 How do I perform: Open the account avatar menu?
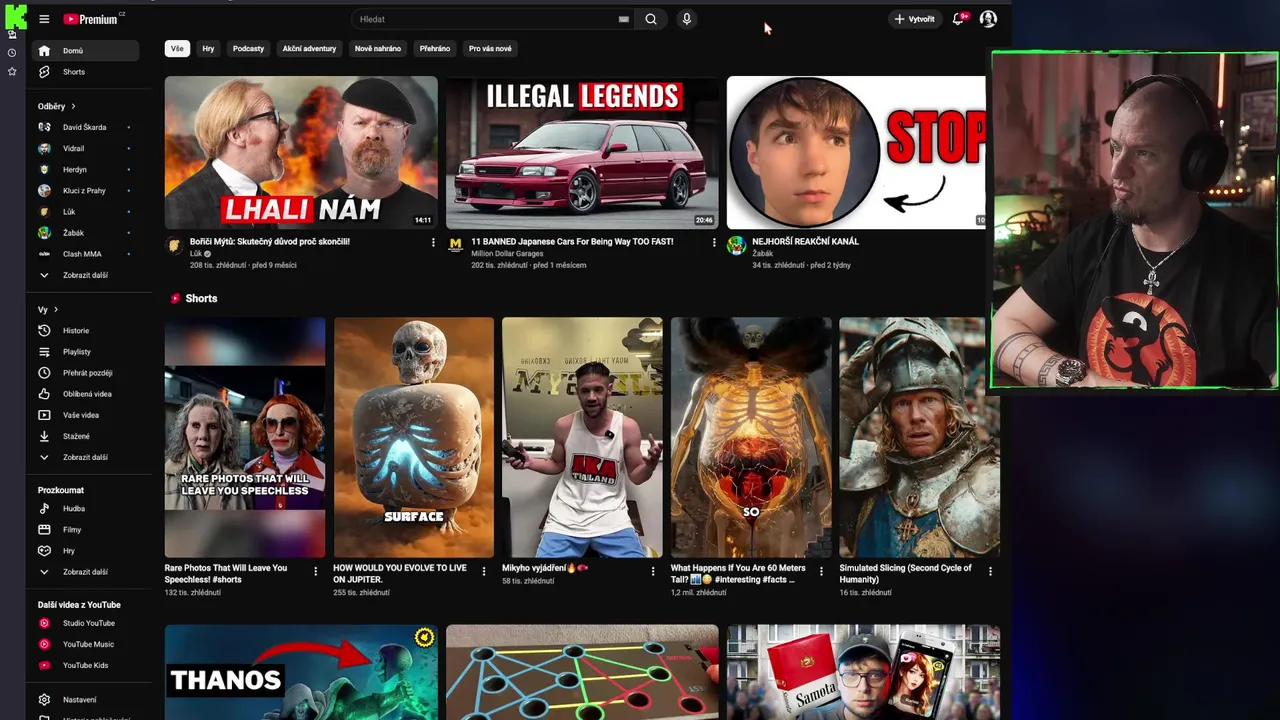(988, 19)
